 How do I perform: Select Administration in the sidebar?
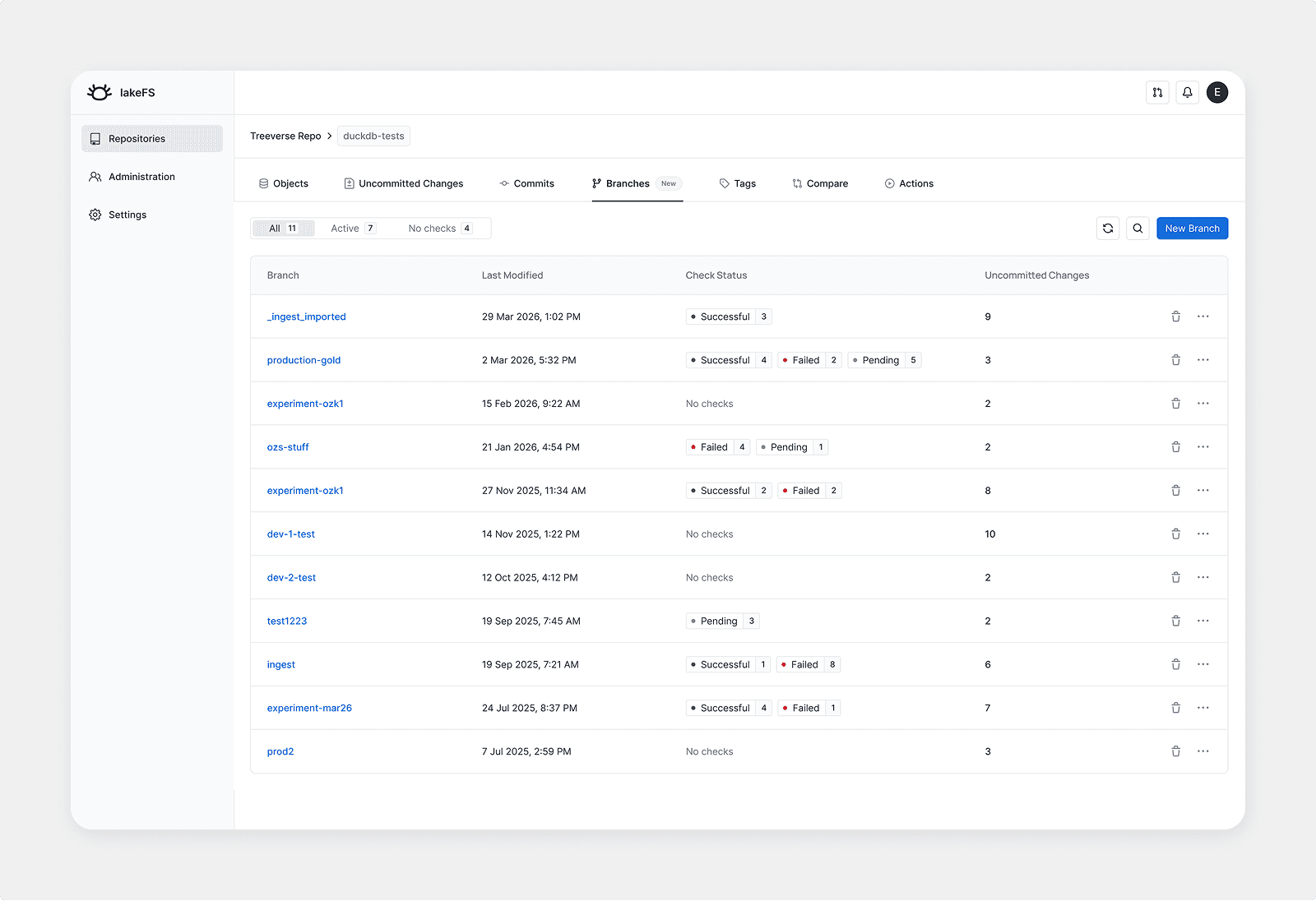[141, 176]
